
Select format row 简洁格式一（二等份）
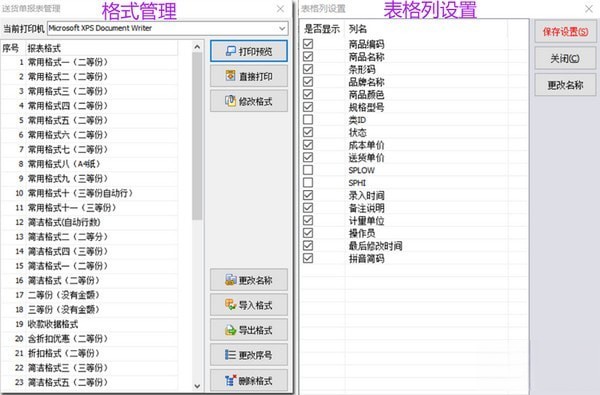point(90,266)
